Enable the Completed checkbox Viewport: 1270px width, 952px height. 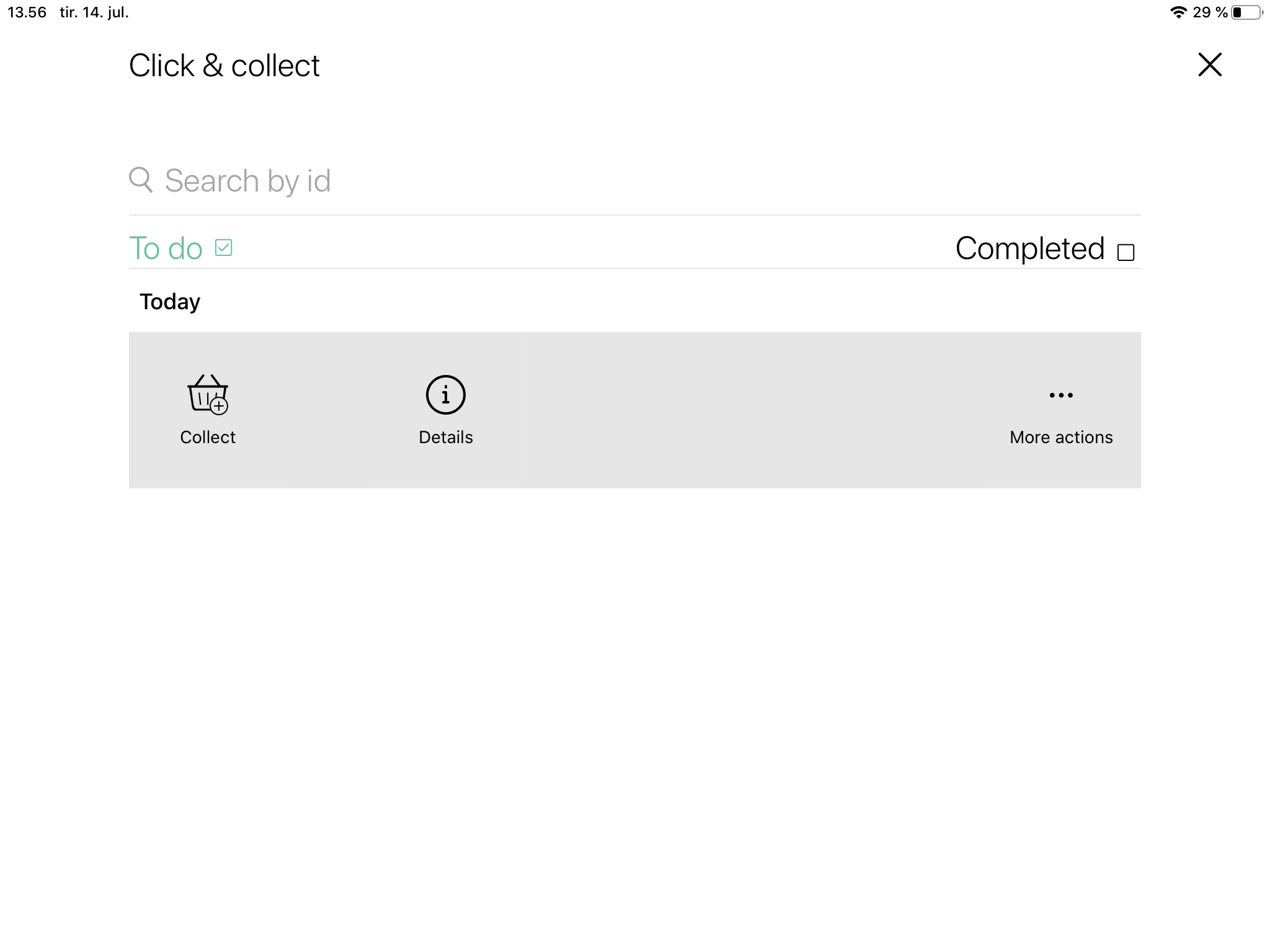click(x=1126, y=252)
